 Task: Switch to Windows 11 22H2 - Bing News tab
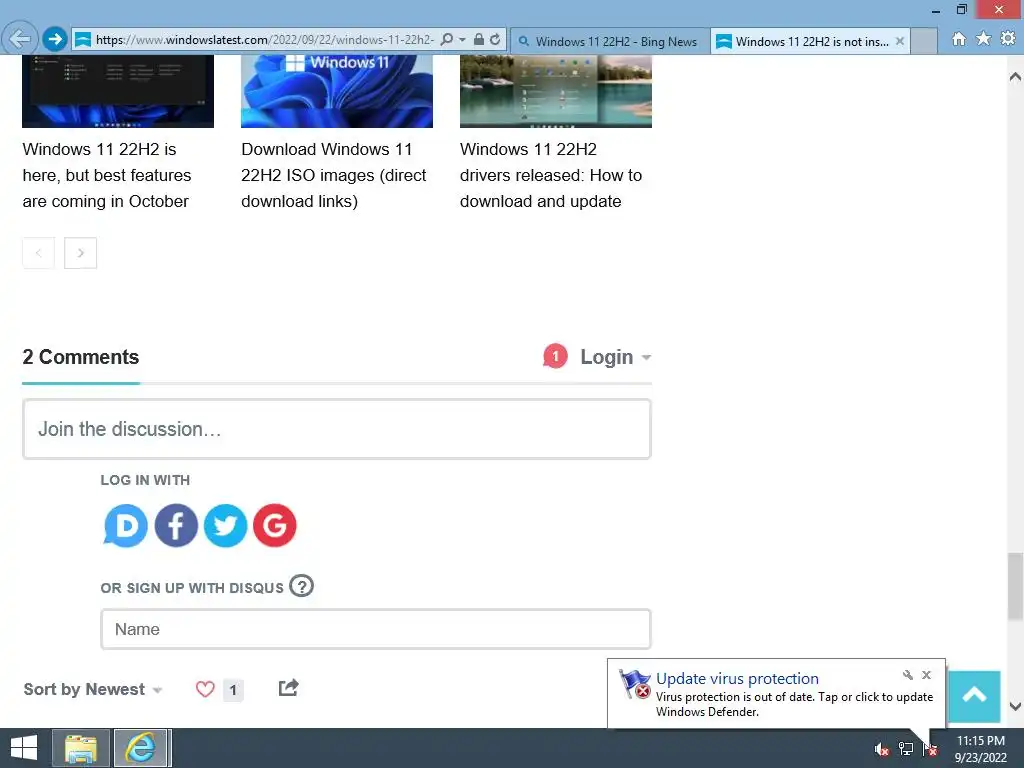[x=609, y=41]
